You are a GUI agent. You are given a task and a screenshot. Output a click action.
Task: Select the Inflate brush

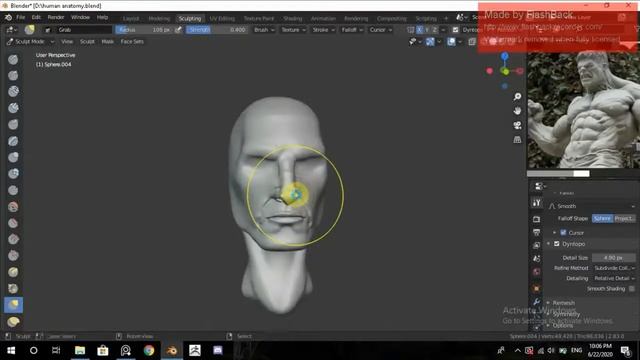tap(13, 158)
